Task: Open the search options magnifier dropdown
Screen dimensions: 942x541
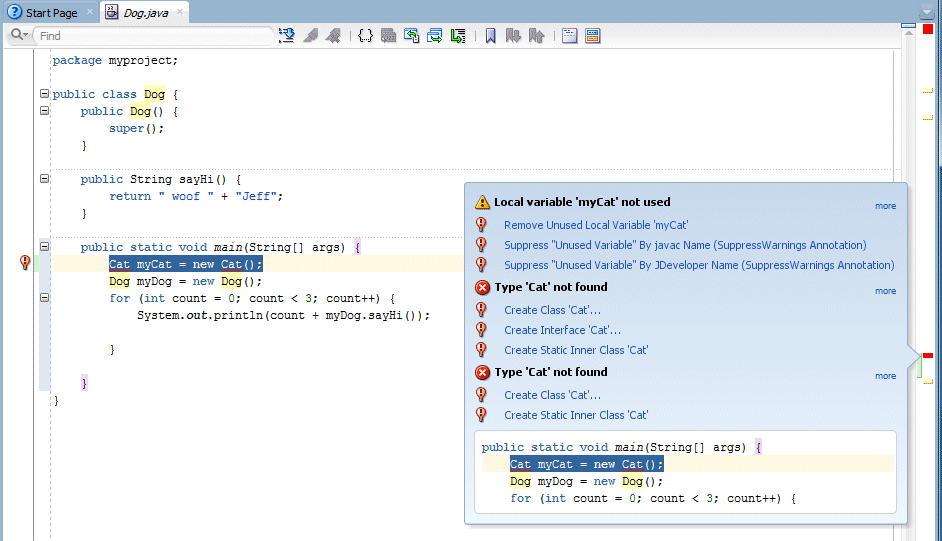Action: coord(19,35)
